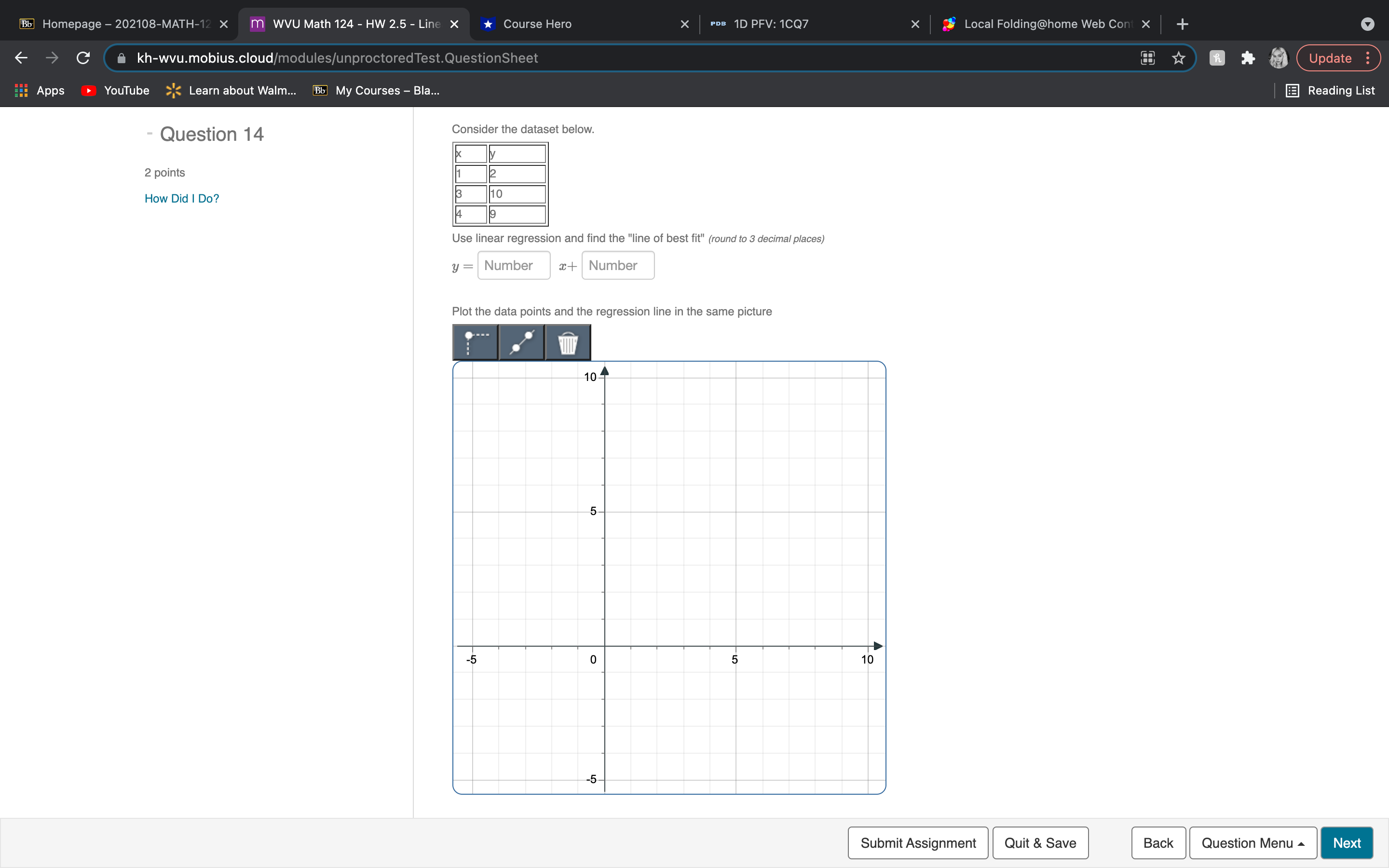Click the intercept Number input field
Image resolution: width=1389 pixels, height=868 pixels.
pyautogui.click(x=617, y=265)
